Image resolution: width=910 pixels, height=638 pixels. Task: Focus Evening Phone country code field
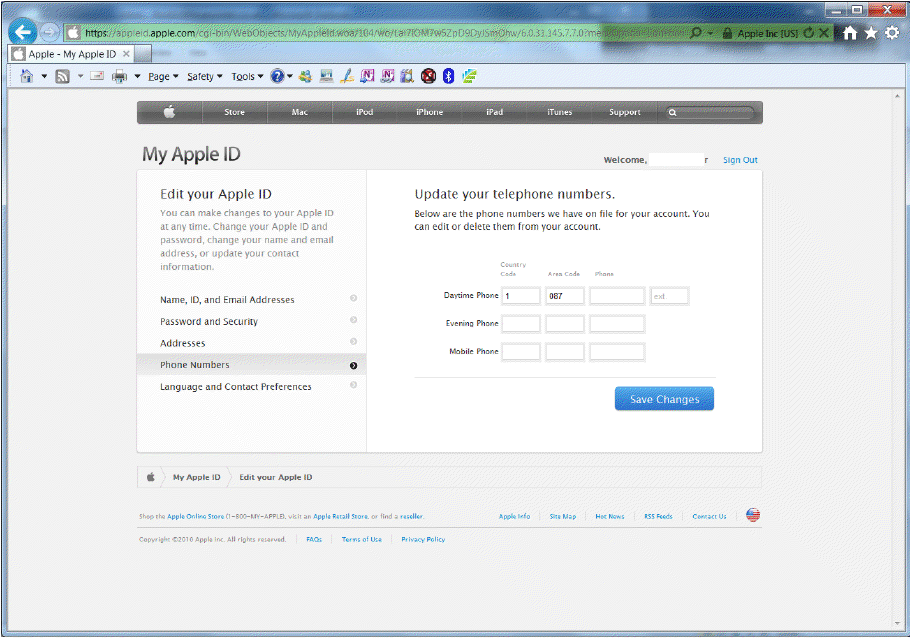tap(521, 324)
